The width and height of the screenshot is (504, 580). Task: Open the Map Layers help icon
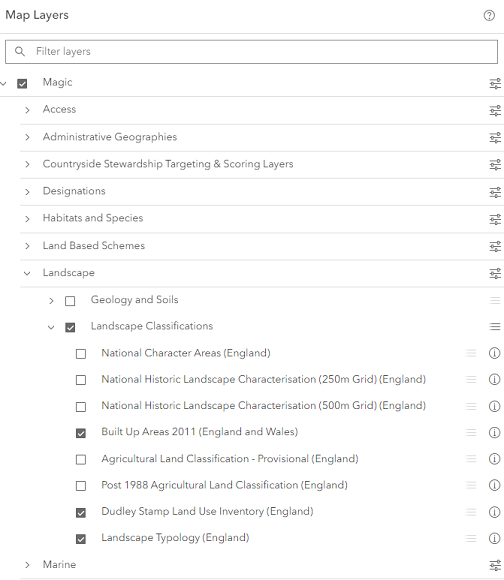click(489, 16)
